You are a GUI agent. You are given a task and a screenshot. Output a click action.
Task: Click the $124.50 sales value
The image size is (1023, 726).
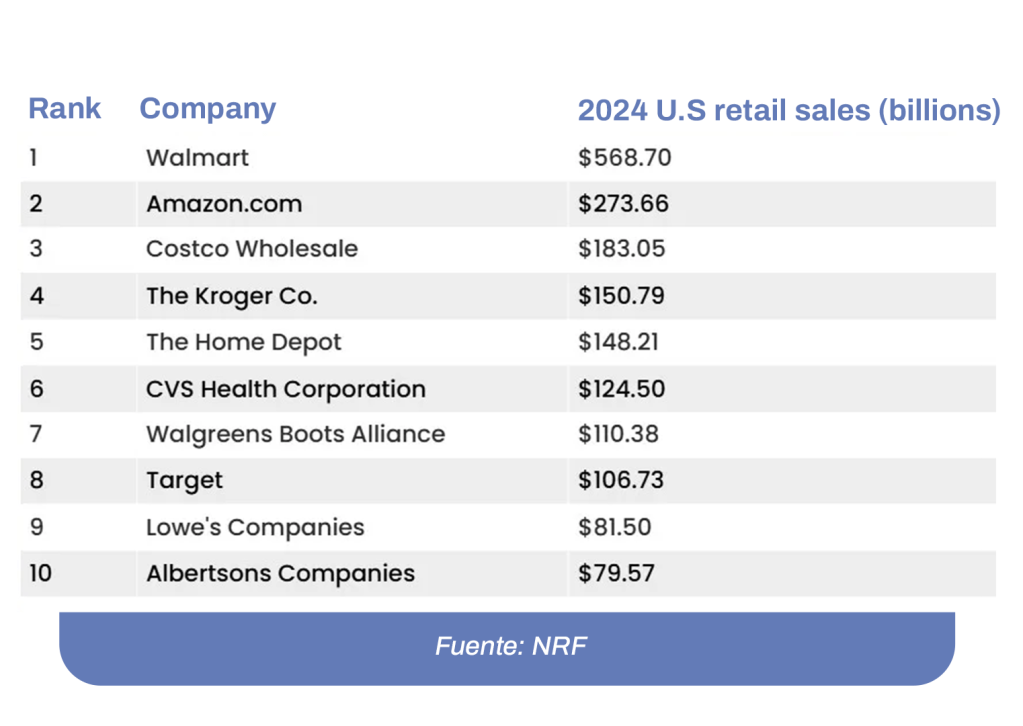[621, 389]
